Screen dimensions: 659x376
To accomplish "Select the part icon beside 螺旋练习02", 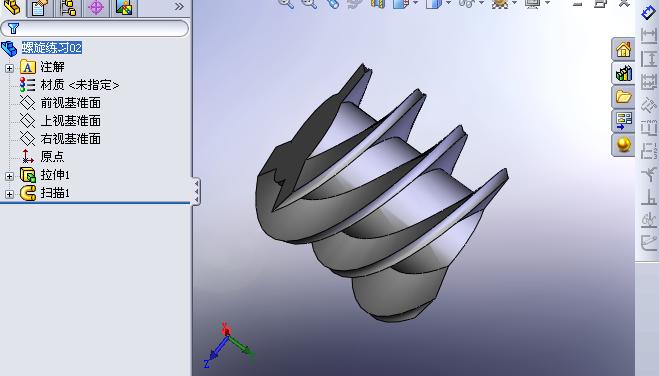I will click(10, 48).
